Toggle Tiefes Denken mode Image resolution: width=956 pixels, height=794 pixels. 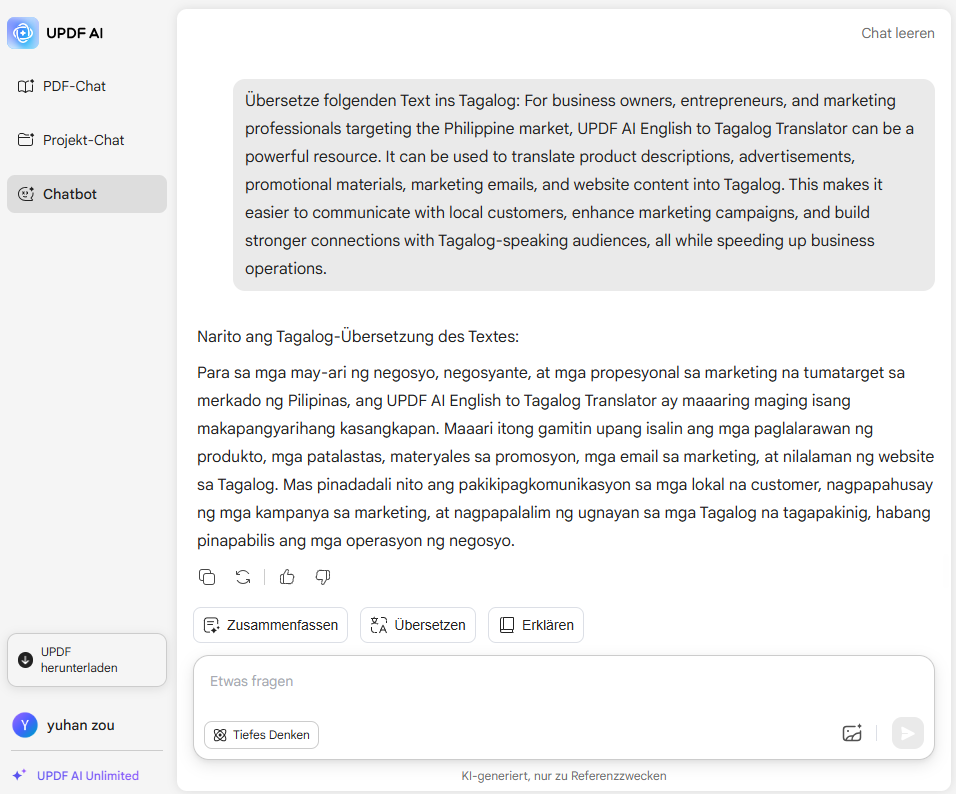click(x=262, y=735)
